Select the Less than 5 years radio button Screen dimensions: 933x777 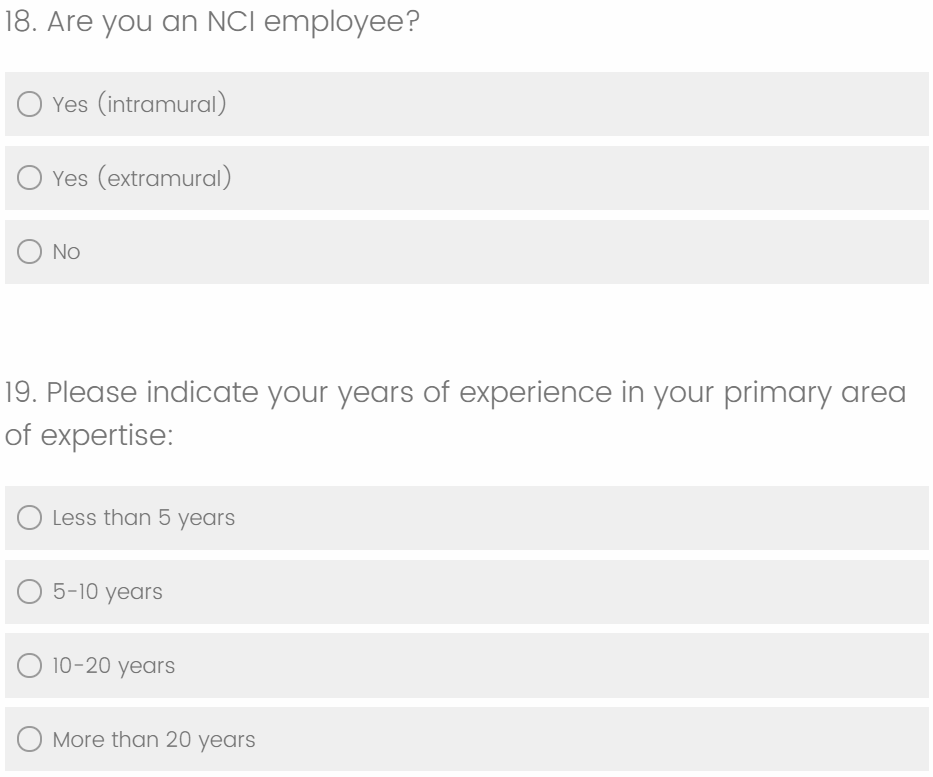[x=30, y=519]
